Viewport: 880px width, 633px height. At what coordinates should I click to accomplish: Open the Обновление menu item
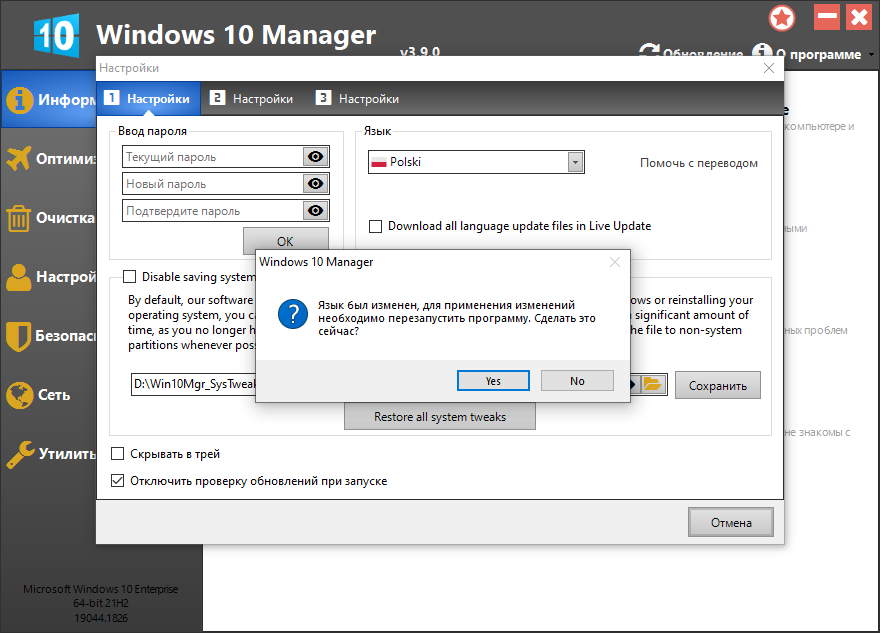click(703, 54)
